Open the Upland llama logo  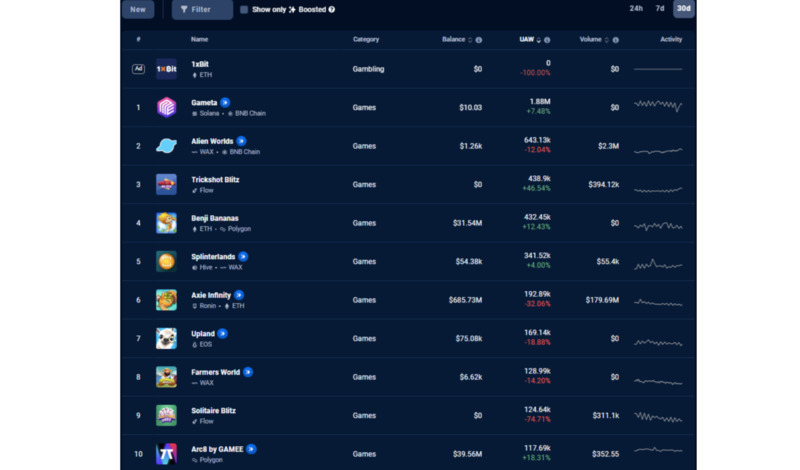pos(166,338)
